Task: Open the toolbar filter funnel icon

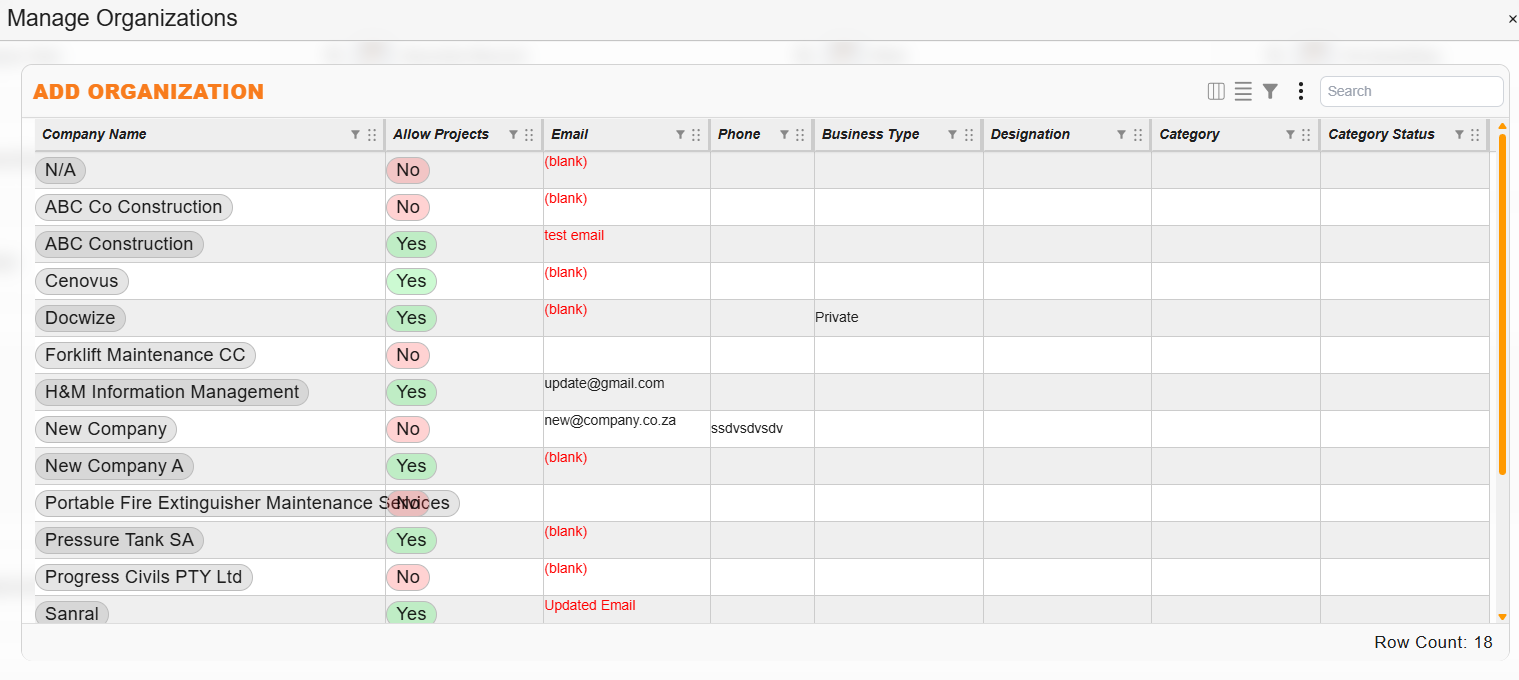Action: pos(1270,90)
